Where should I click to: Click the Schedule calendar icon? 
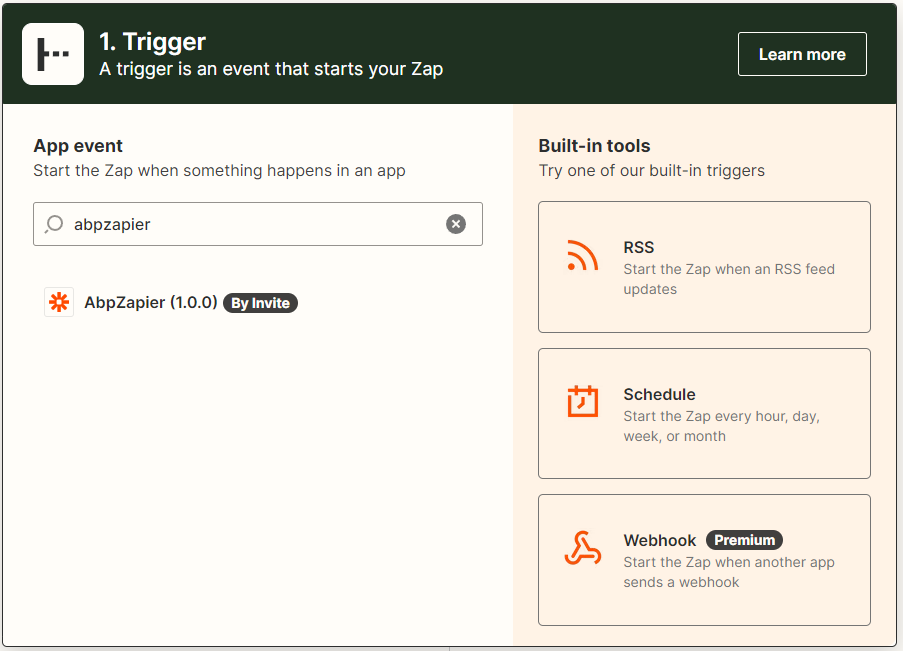582,401
